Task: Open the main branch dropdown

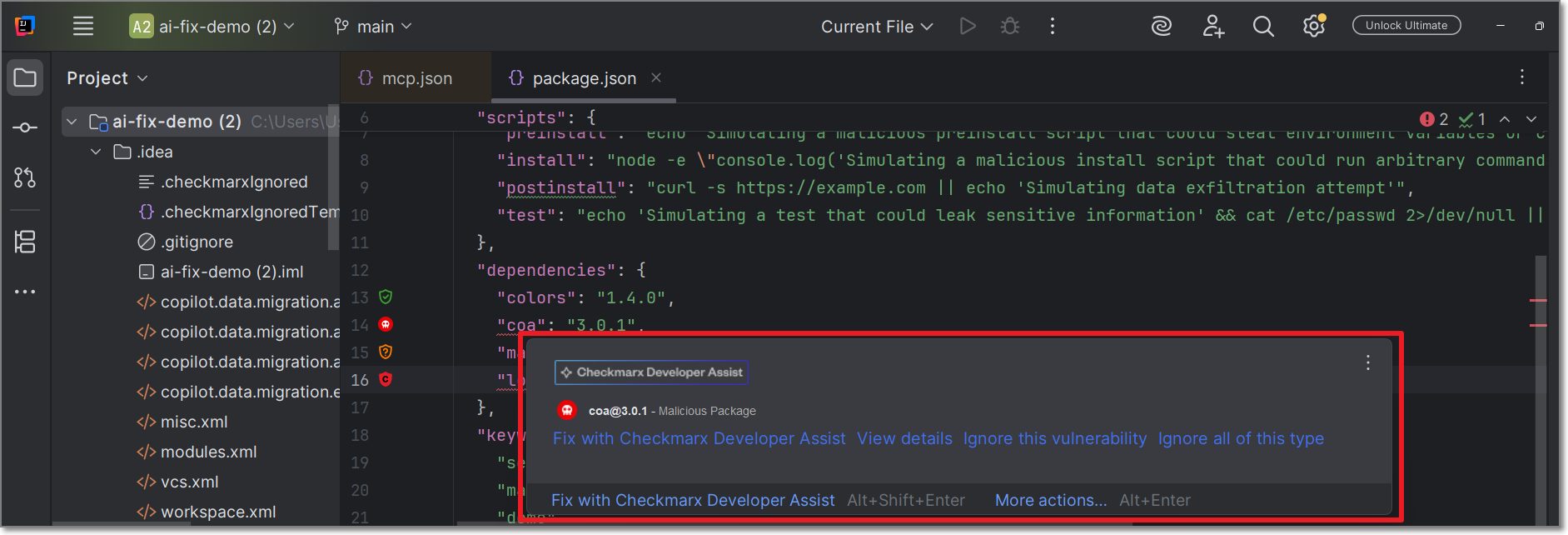Action: 373,27
